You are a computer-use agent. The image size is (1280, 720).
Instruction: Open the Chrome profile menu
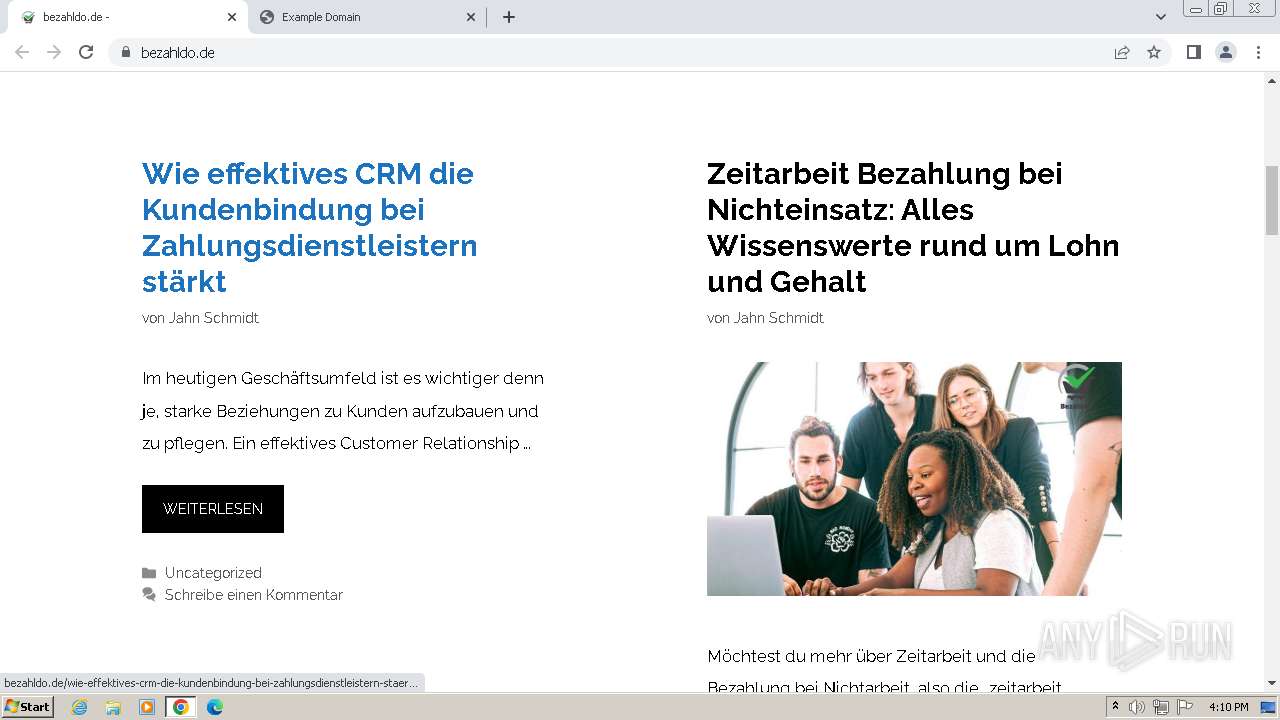[1226, 52]
